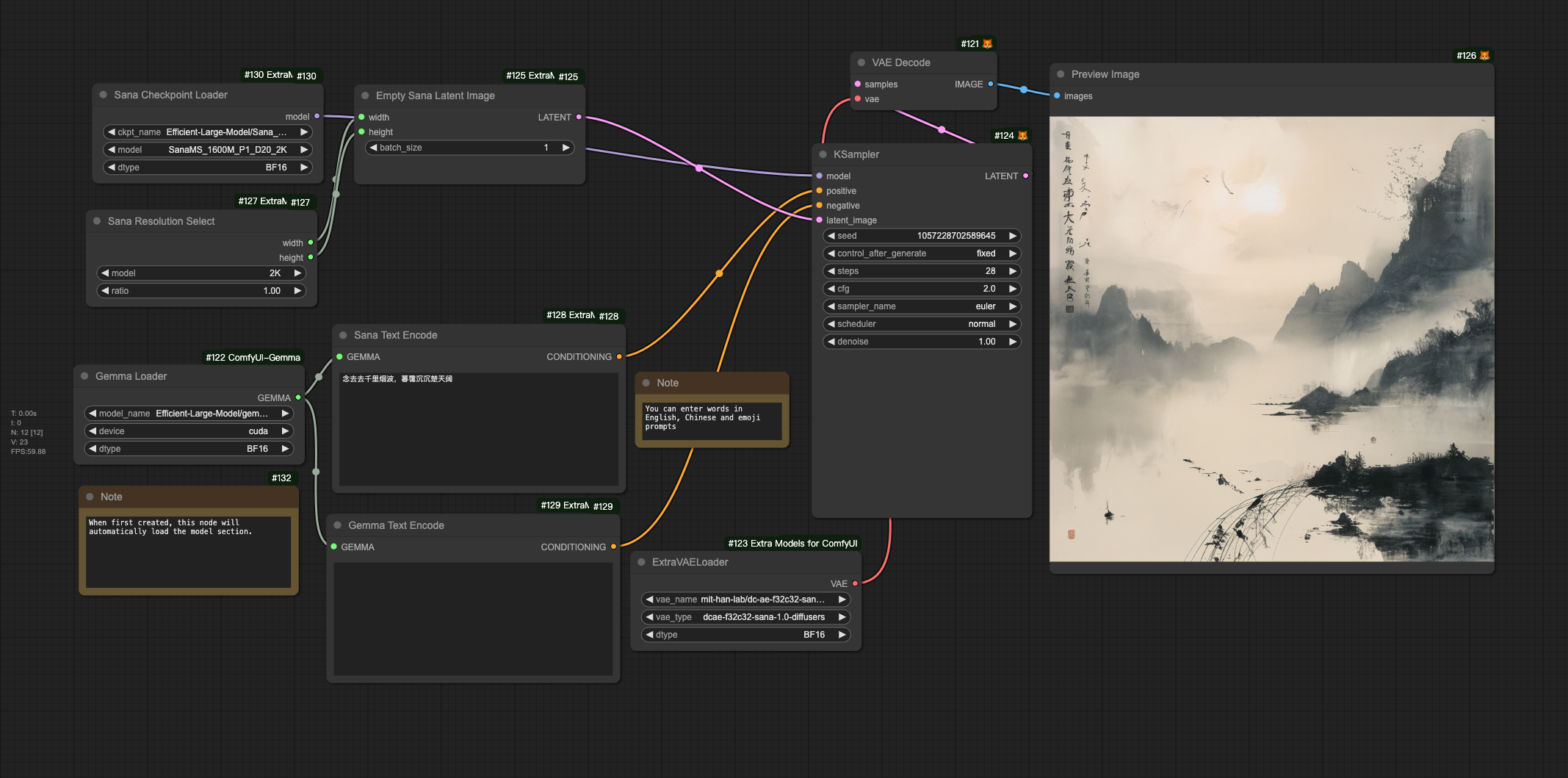Click the fox badge icon above KSampler

pyautogui.click(x=1022, y=136)
